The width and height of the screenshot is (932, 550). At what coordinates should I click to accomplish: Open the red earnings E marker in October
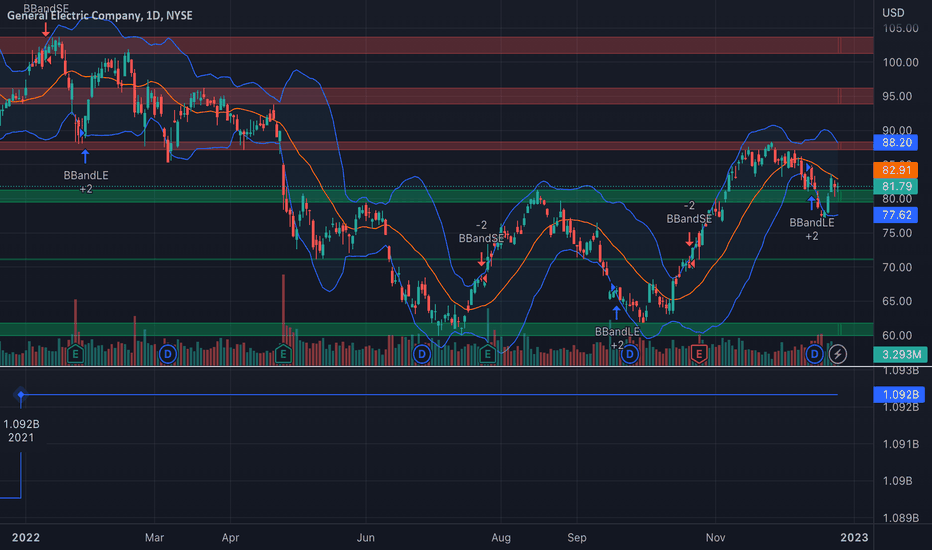click(699, 354)
